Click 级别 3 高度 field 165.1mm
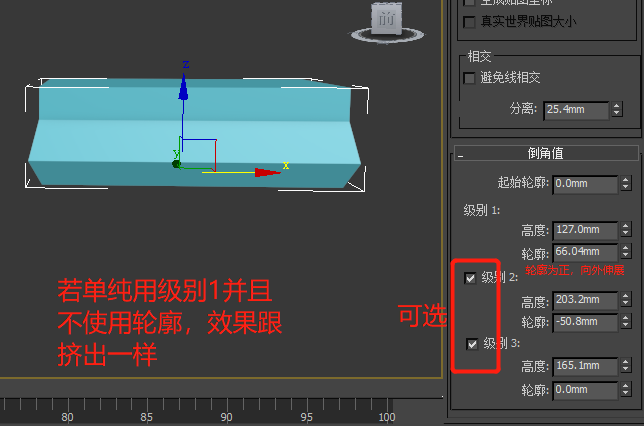644x426 pixels. point(585,366)
